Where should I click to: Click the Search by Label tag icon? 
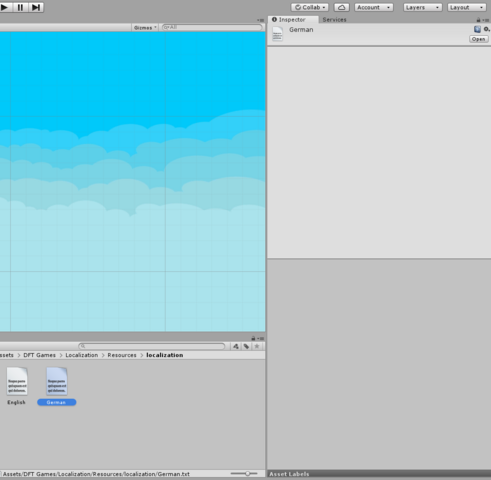pos(246,346)
